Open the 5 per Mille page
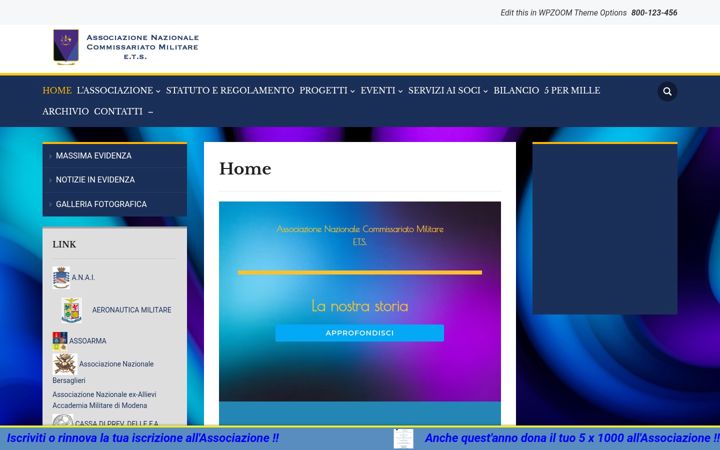The height and width of the screenshot is (450, 720). point(572,90)
